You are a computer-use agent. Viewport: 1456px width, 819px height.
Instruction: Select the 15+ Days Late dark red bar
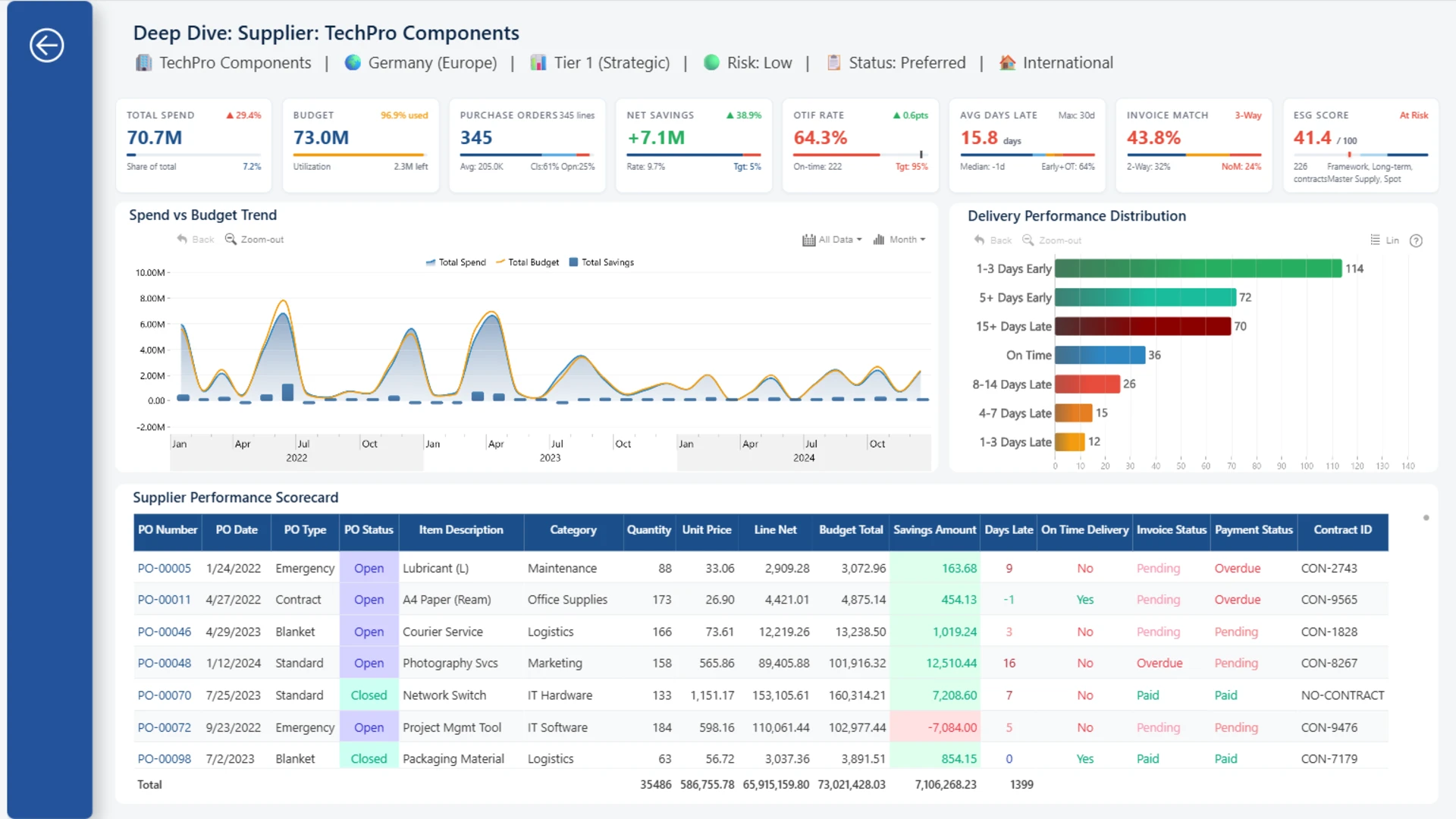pyautogui.click(x=1143, y=326)
